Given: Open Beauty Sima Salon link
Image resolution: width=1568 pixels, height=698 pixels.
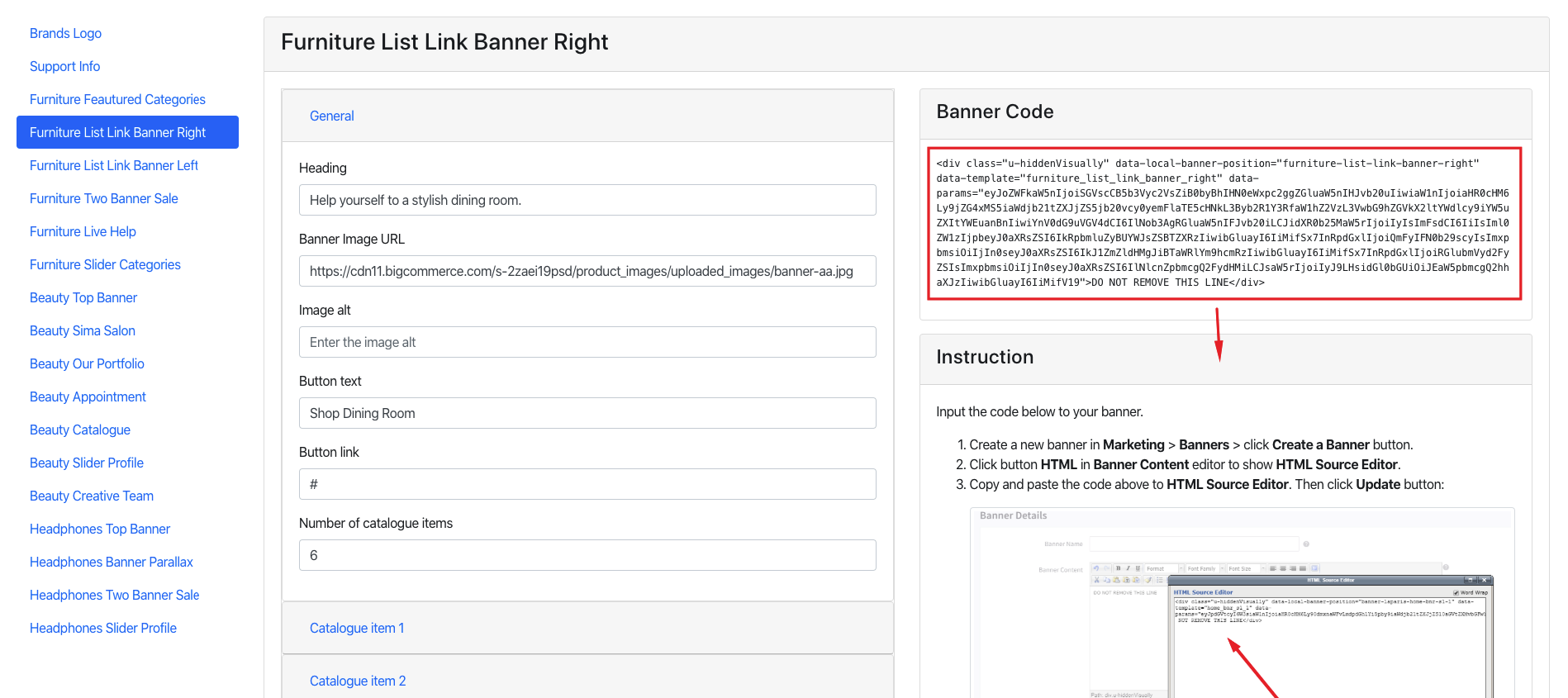Looking at the screenshot, I should click(83, 330).
